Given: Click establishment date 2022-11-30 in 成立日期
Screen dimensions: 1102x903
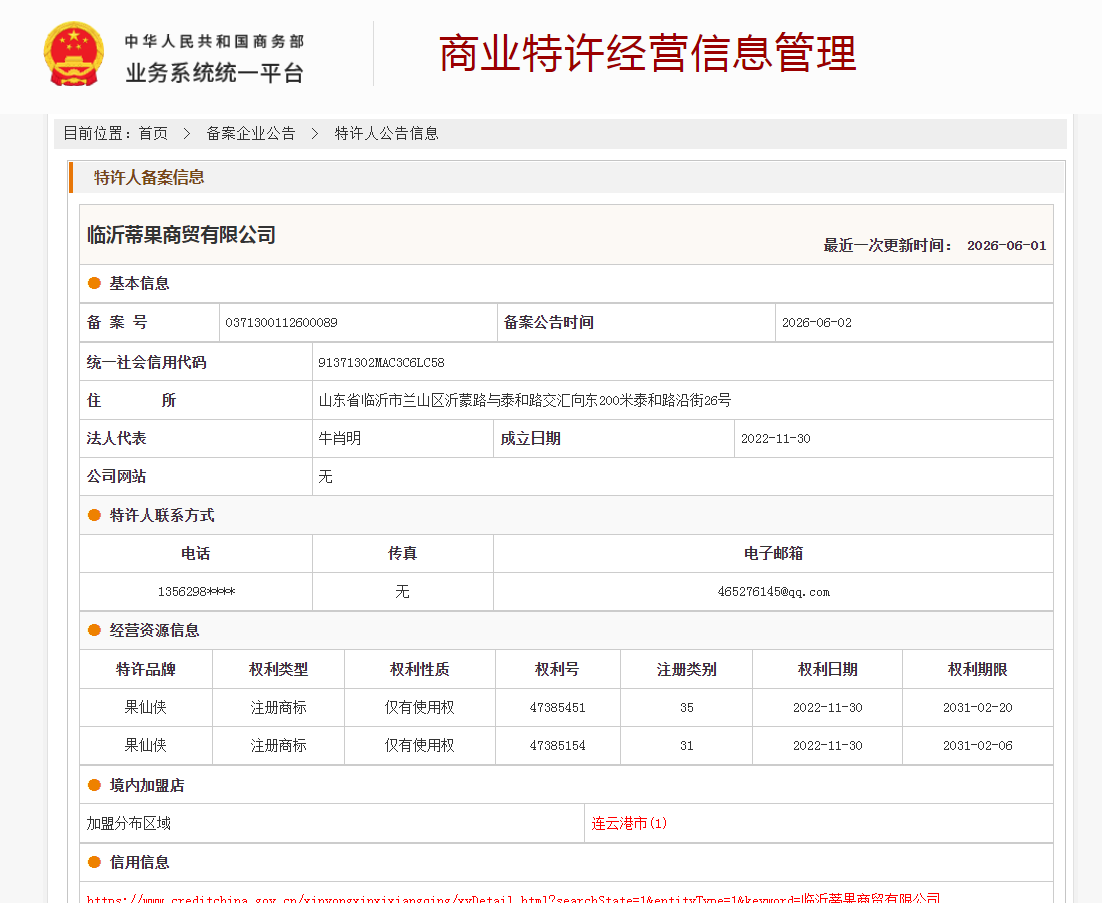Looking at the screenshot, I should pos(775,438).
